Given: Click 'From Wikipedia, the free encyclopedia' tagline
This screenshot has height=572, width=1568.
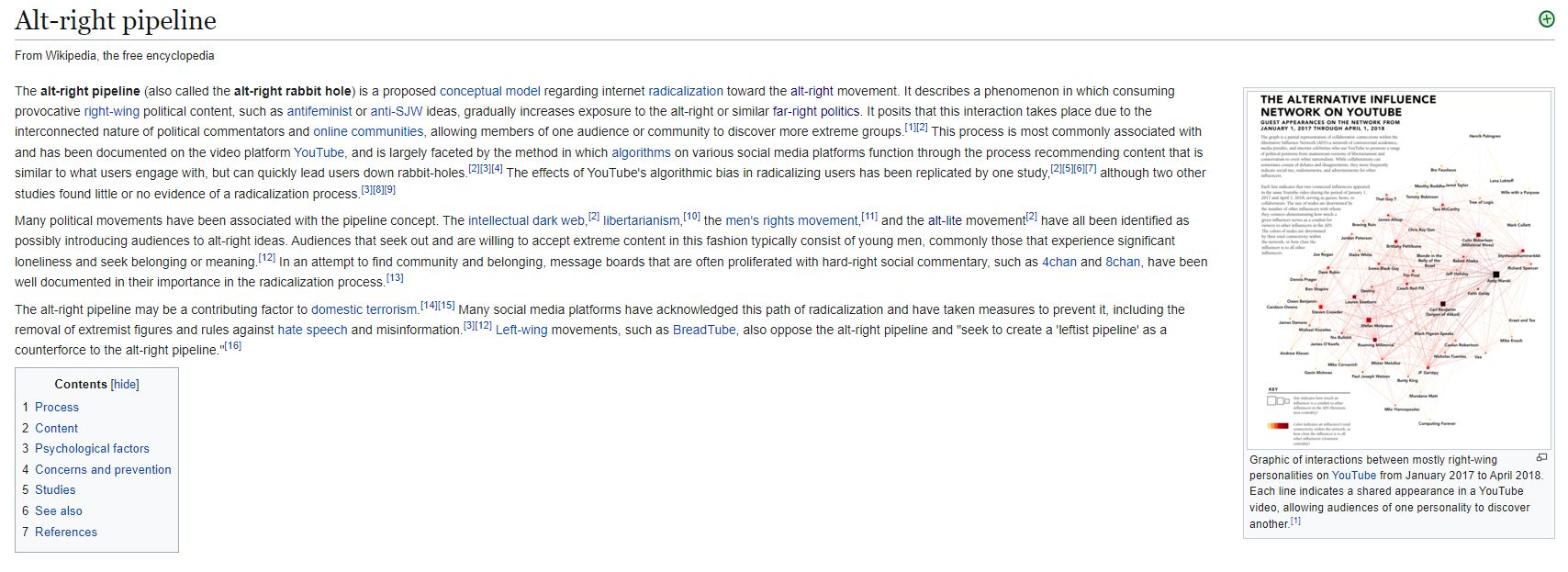Looking at the screenshot, I should click(x=115, y=56).
